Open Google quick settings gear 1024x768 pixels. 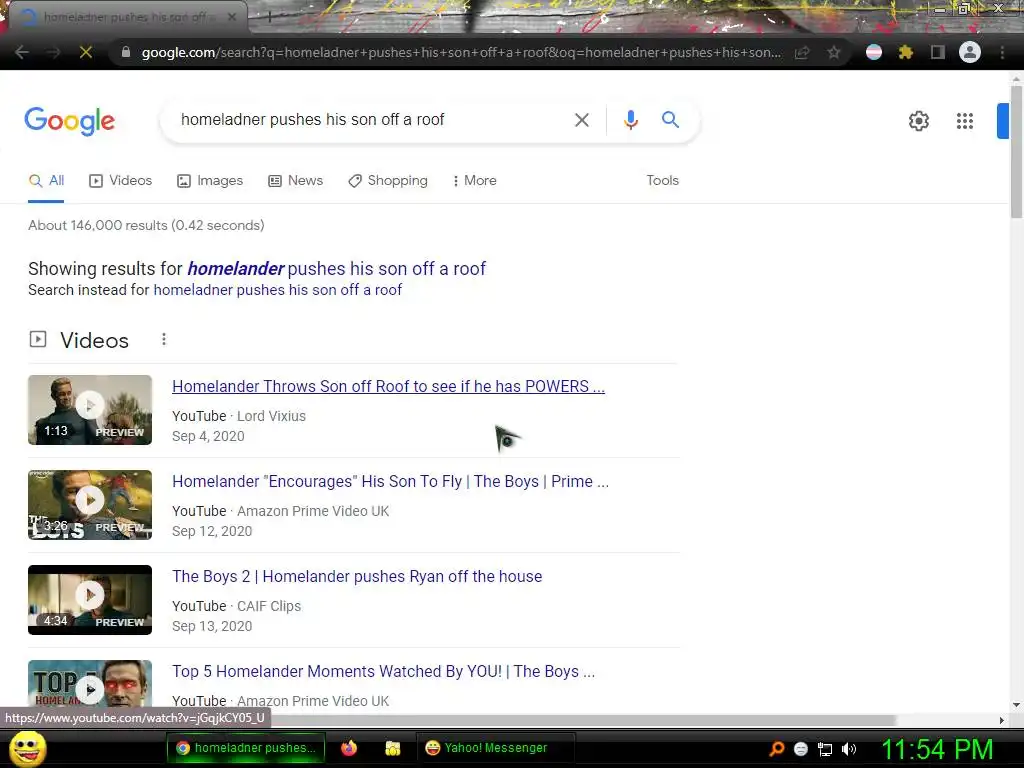(919, 121)
